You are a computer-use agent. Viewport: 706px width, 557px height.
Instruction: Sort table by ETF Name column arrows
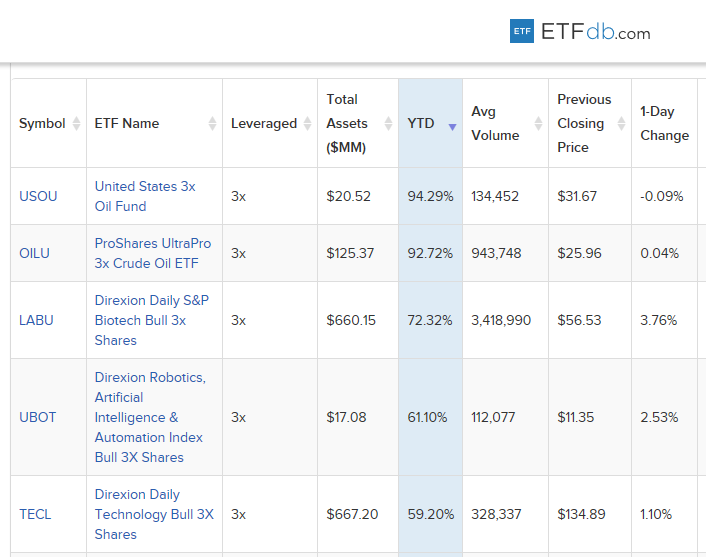[x=212, y=124]
